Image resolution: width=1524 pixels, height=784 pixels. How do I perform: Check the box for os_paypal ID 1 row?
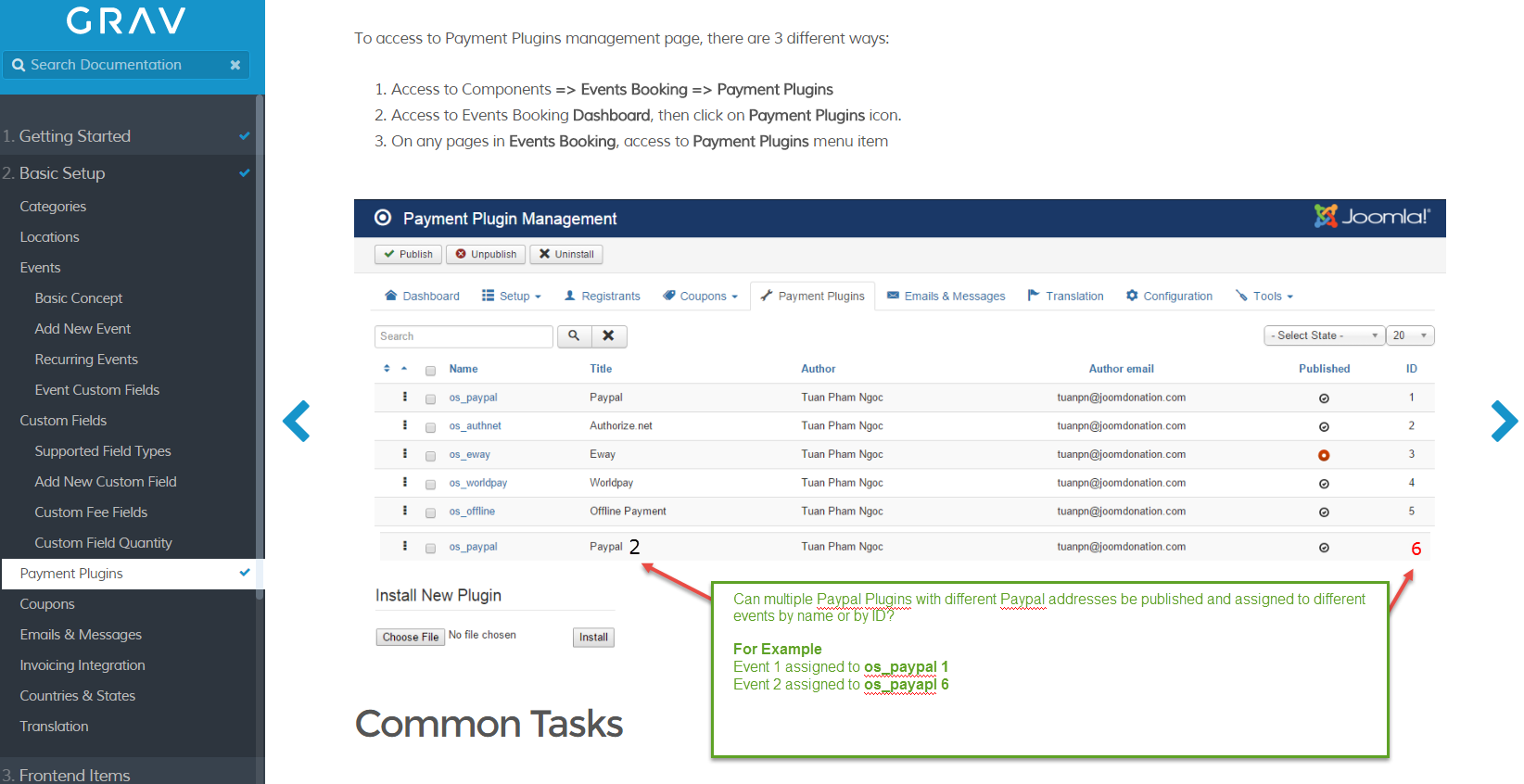pos(430,399)
